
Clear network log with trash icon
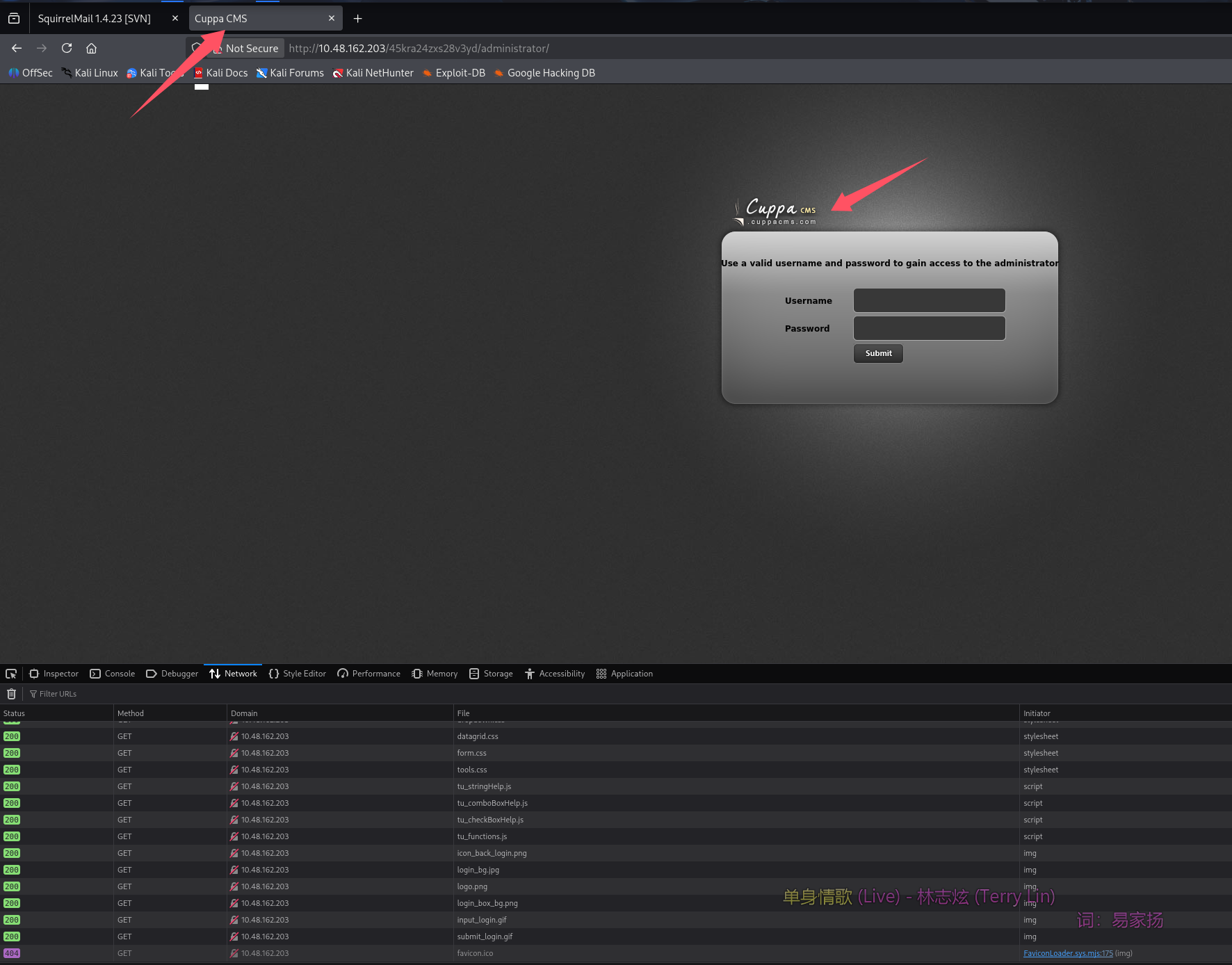[x=11, y=694]
